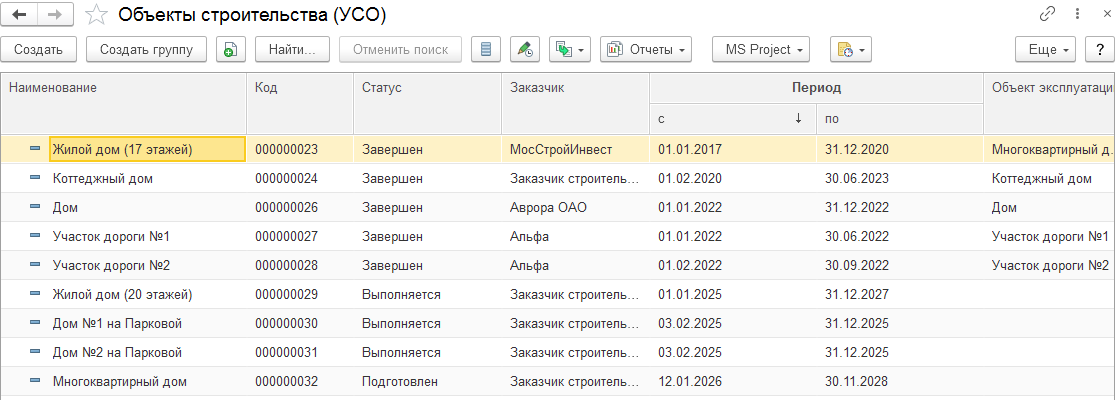Sort by the Статус column header
1116x400 pixels.
tap(427, 88)
